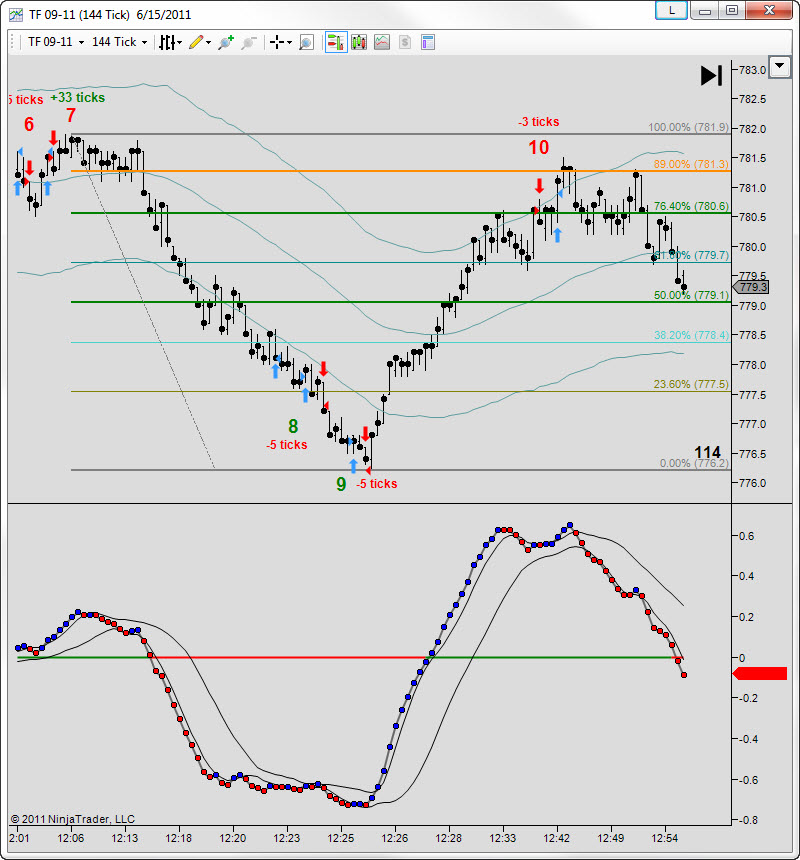Select the 100.00% (781.9) Fibonacci label
This screenshot has width=800, height=860.
click(x=688, y=127)
